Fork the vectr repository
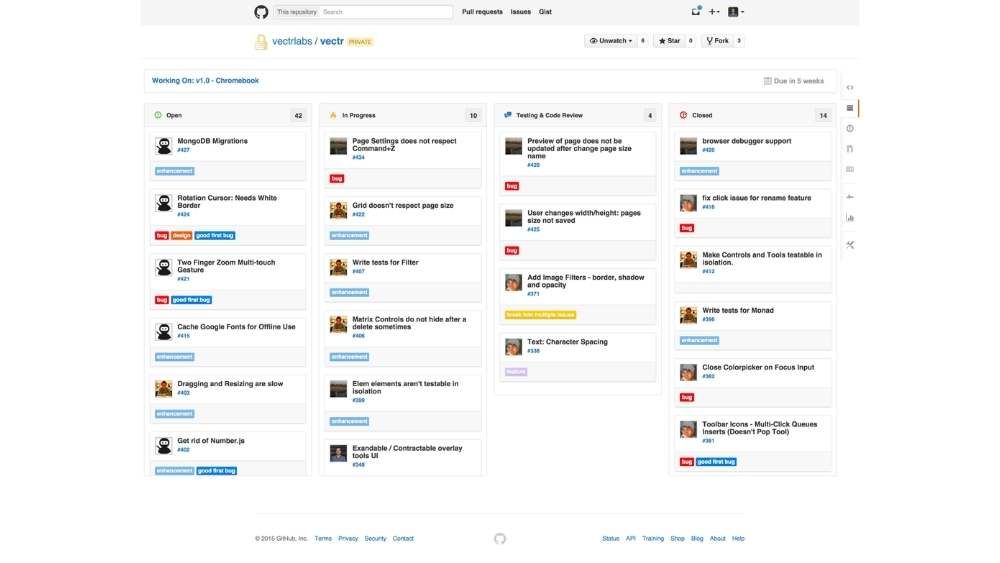 click(717, 41)
